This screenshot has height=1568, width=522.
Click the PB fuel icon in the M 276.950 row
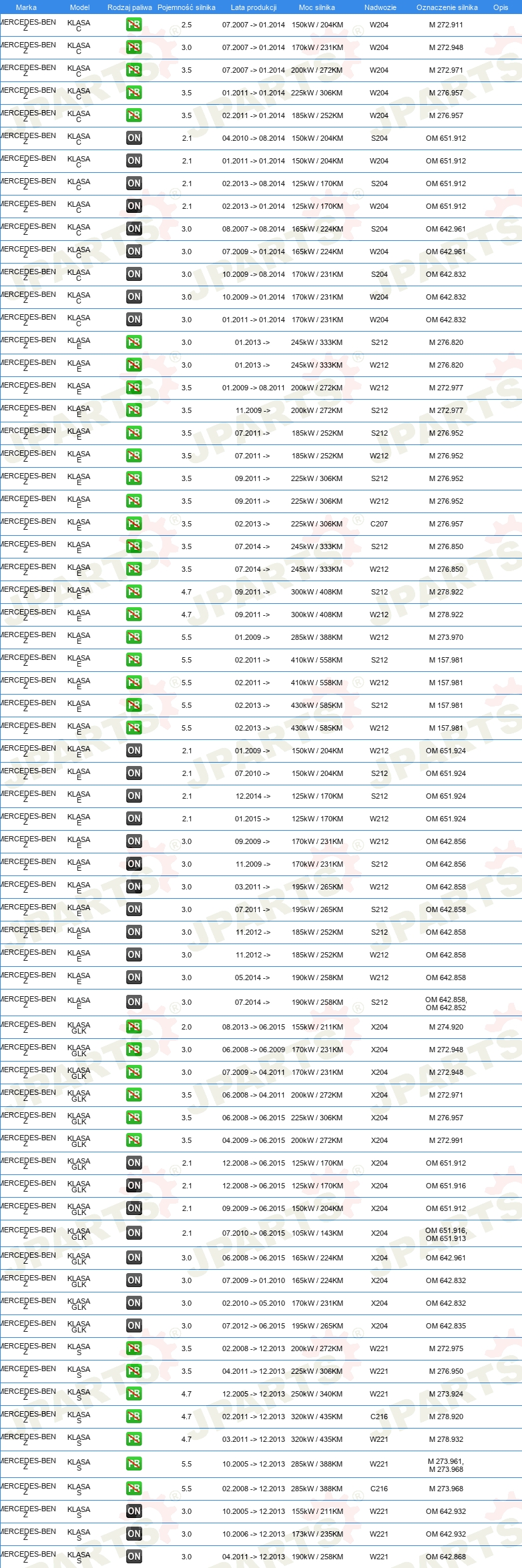pos(134,1371)
